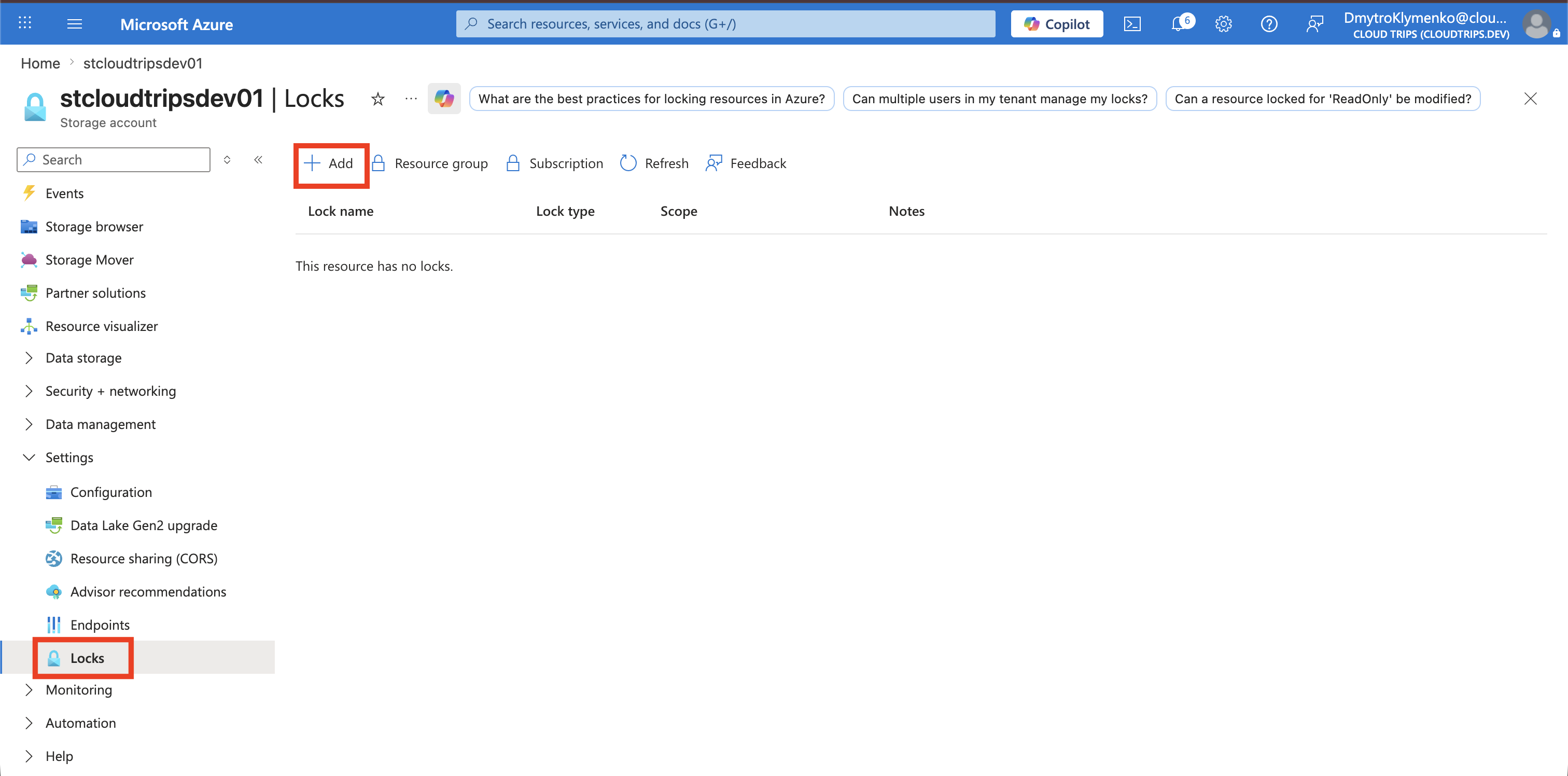Click the Copilot icon beside the title
Image resolution: width=1568 pixels, height=776 pixels.
[444, 99]
